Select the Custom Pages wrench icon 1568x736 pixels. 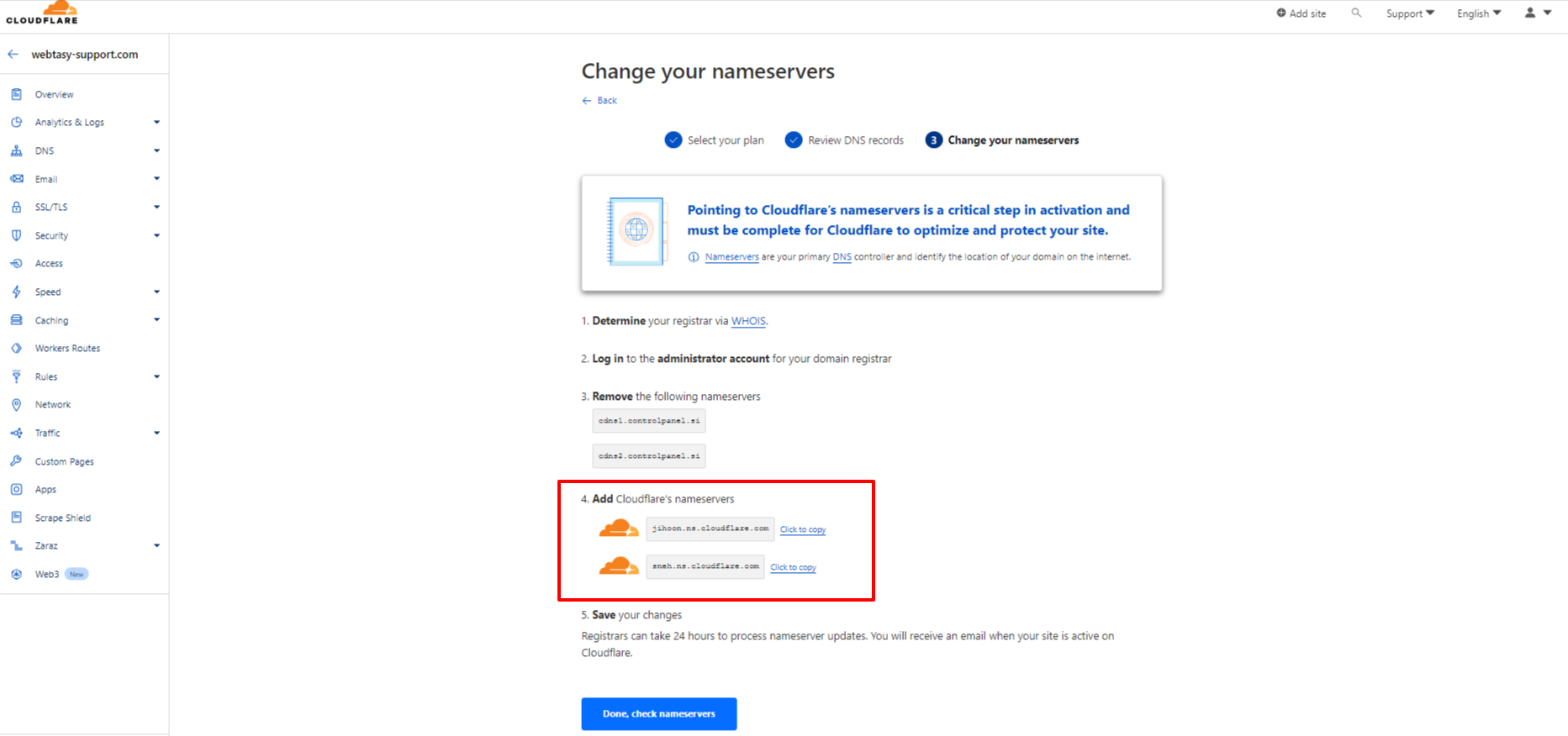pyautogui.click(x=16, y=461)
